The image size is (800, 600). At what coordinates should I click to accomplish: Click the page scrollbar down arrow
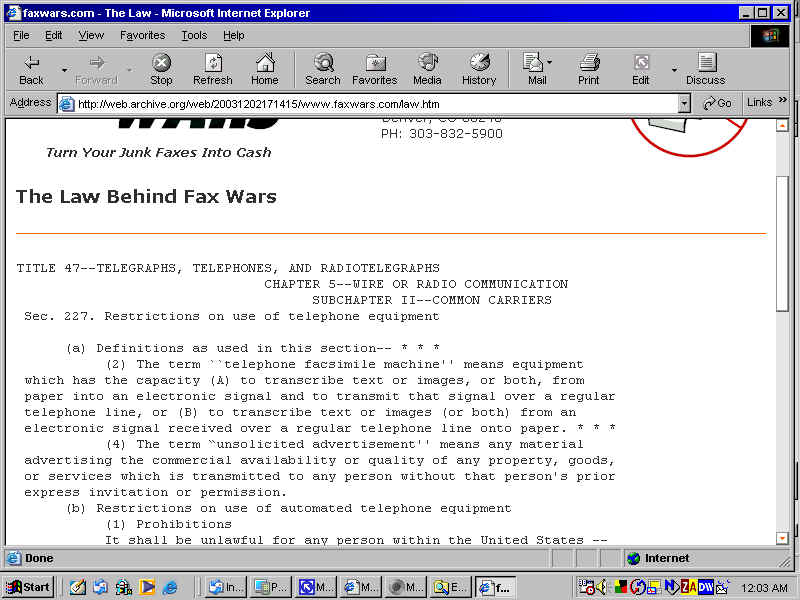782,538
